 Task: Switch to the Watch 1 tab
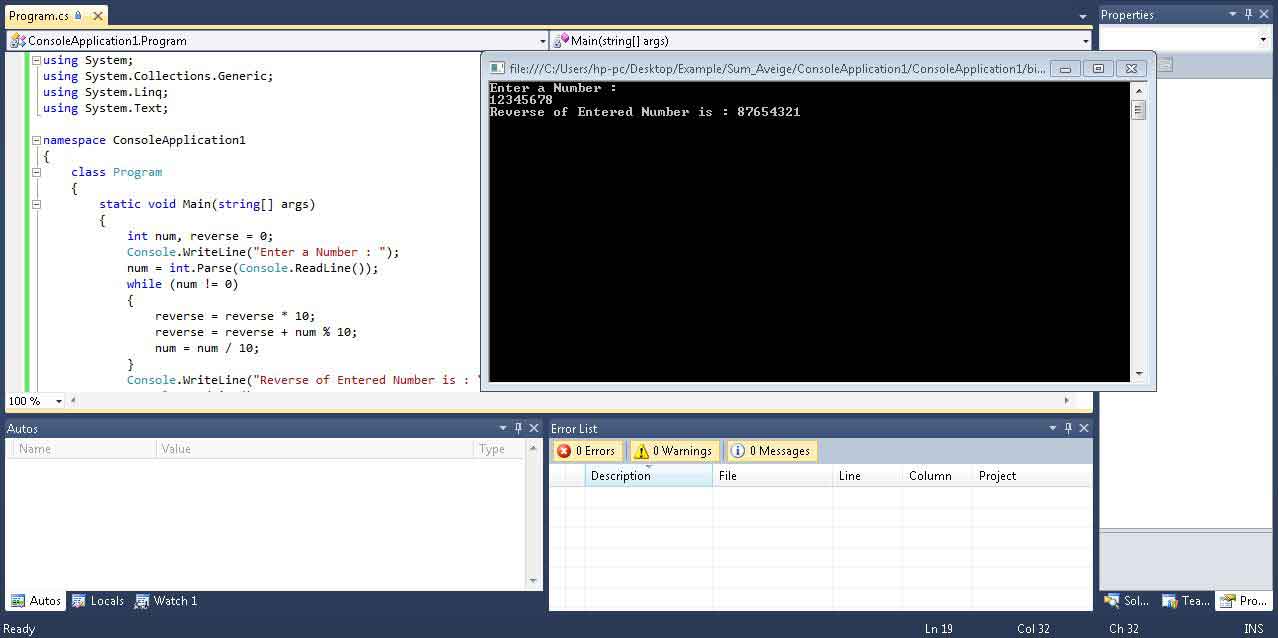166,601
